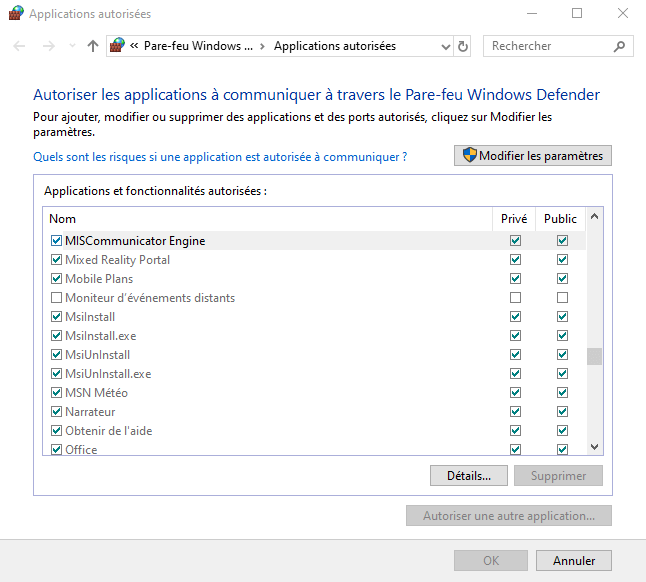Select Applications autorisées breadcrumb segment
The width and height of the screenshot is (646, 582).
334,46
